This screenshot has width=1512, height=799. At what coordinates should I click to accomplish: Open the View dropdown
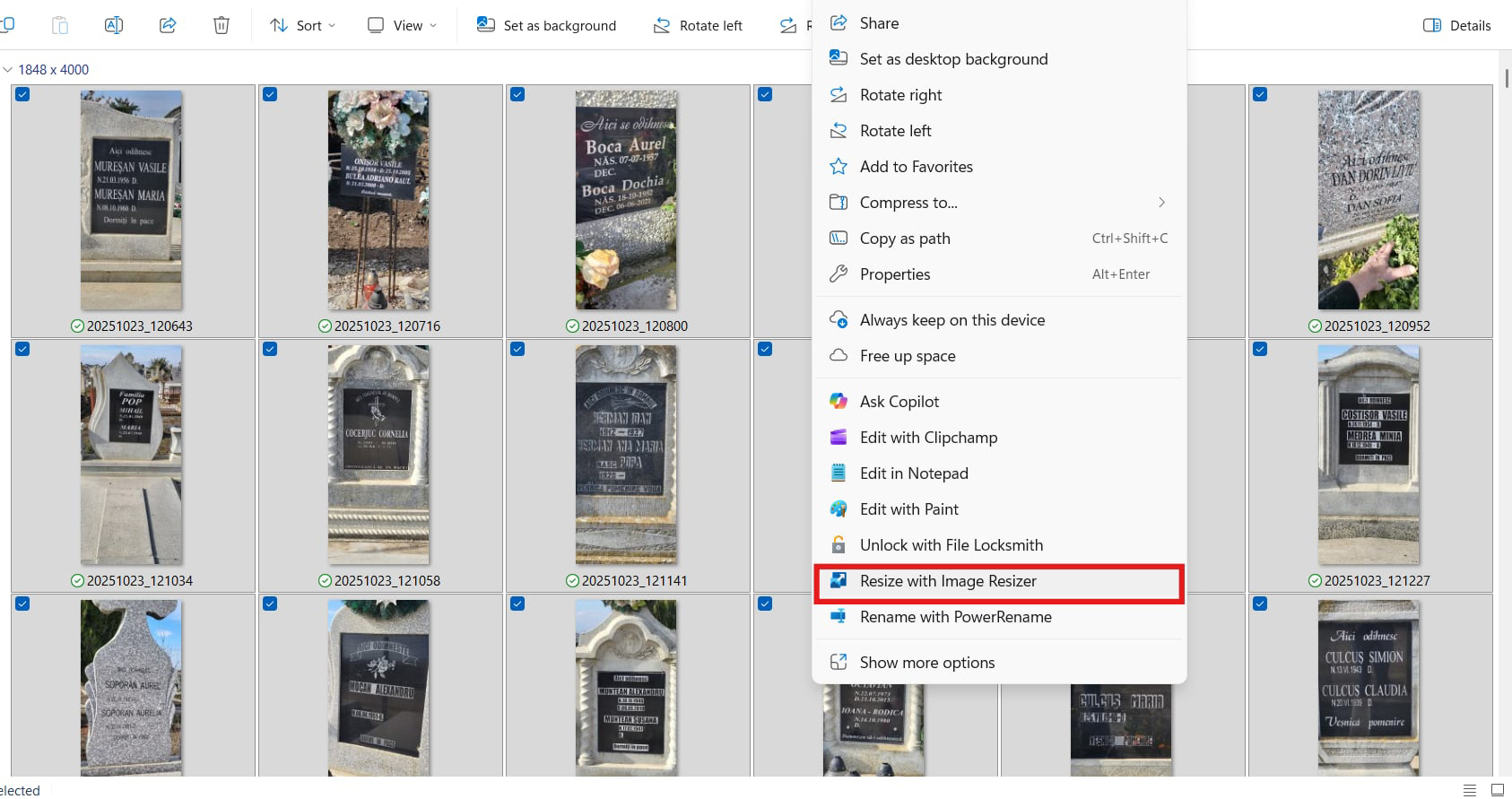point(402,25)
